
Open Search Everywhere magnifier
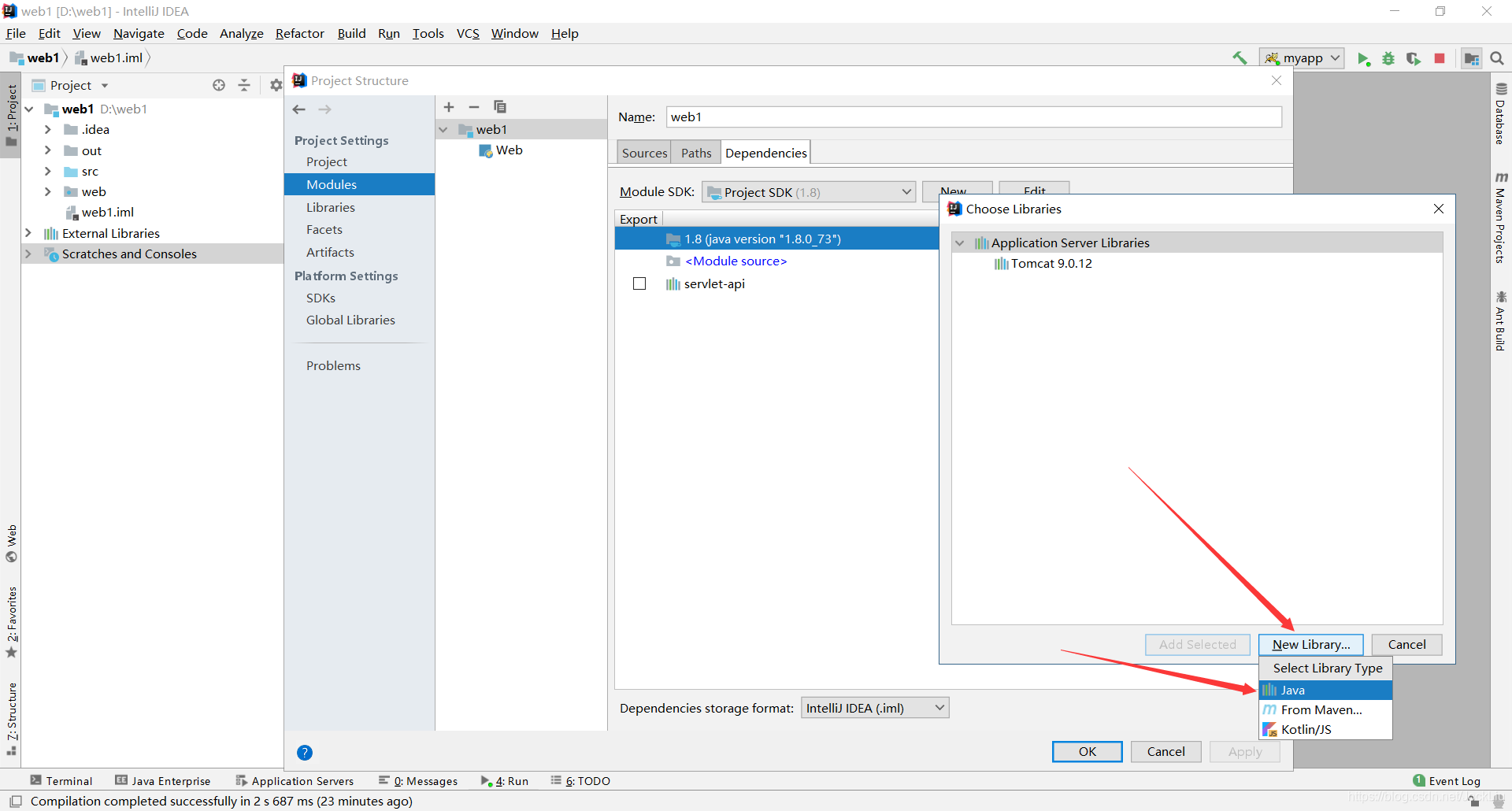click(x=1497, y=58)
